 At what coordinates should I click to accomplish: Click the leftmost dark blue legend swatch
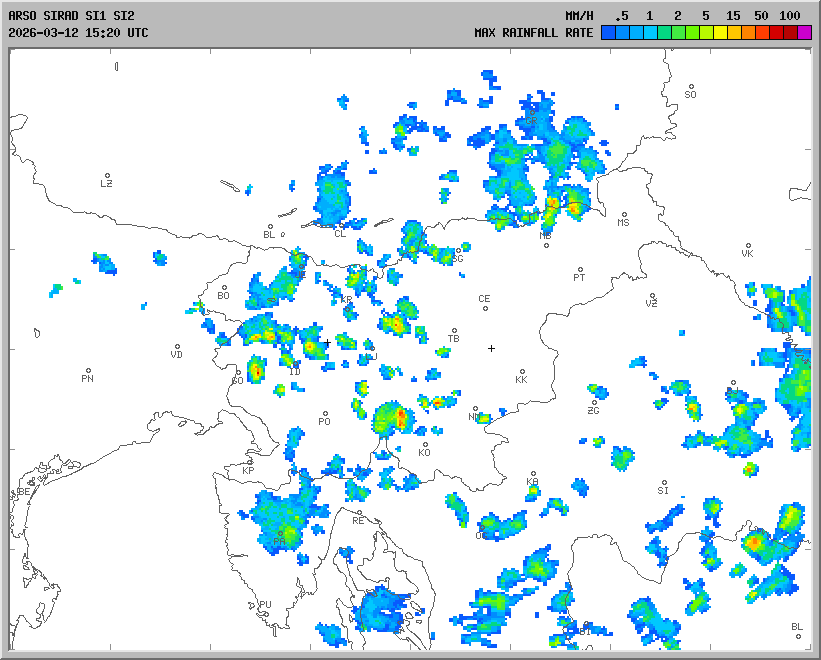coord(608,32)
